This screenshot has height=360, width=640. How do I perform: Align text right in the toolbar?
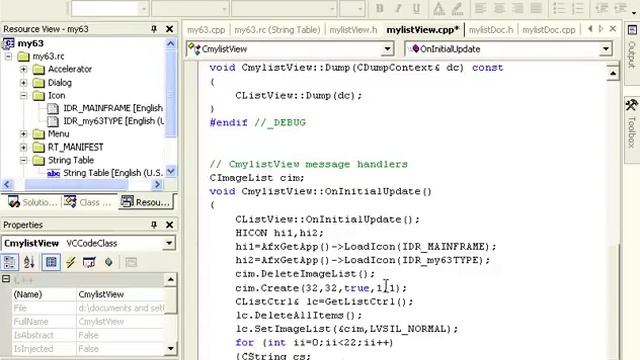click(518, 8)
